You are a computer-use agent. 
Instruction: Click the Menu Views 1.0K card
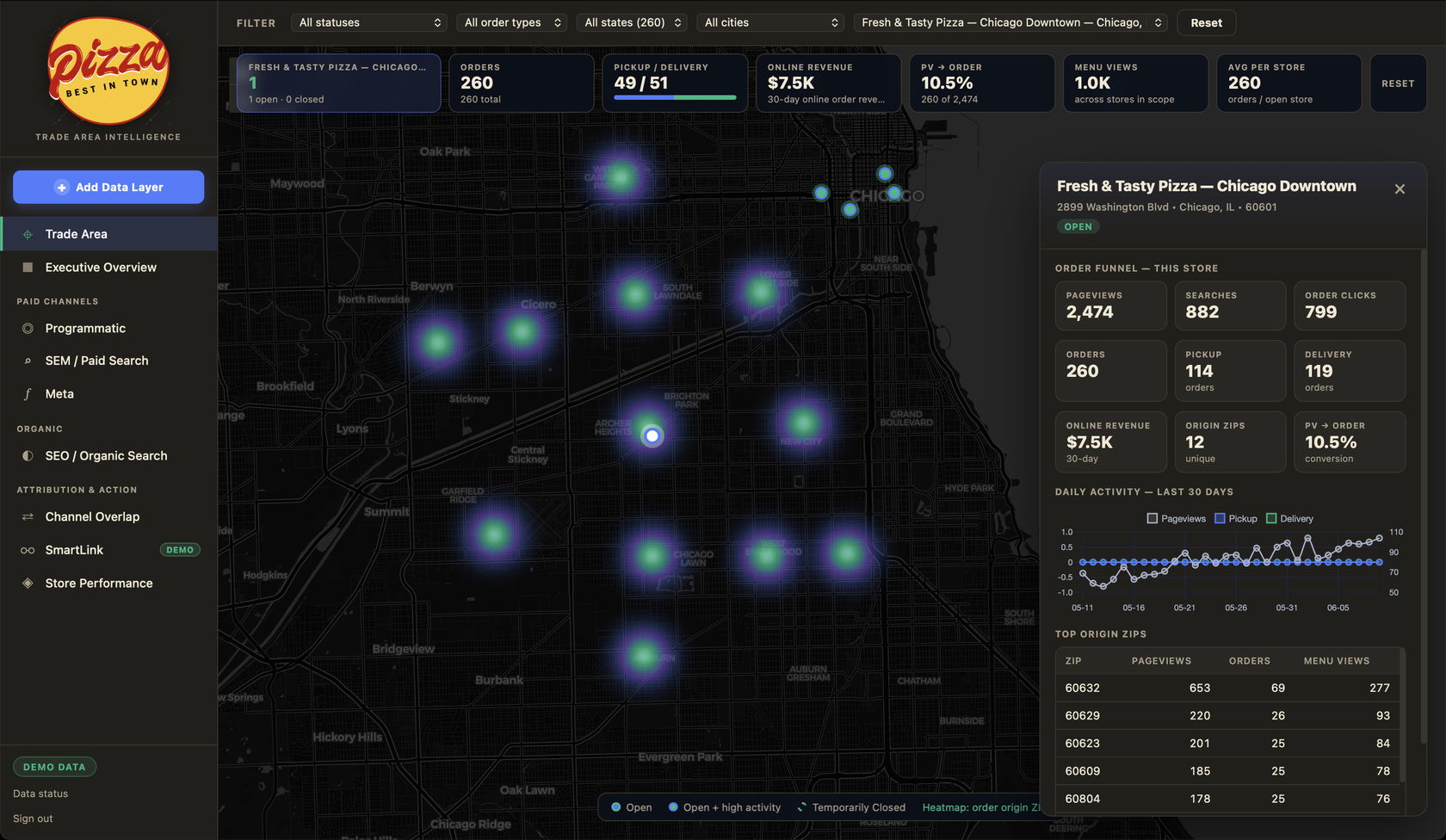pyautogui.click(x=1135, y=83)
